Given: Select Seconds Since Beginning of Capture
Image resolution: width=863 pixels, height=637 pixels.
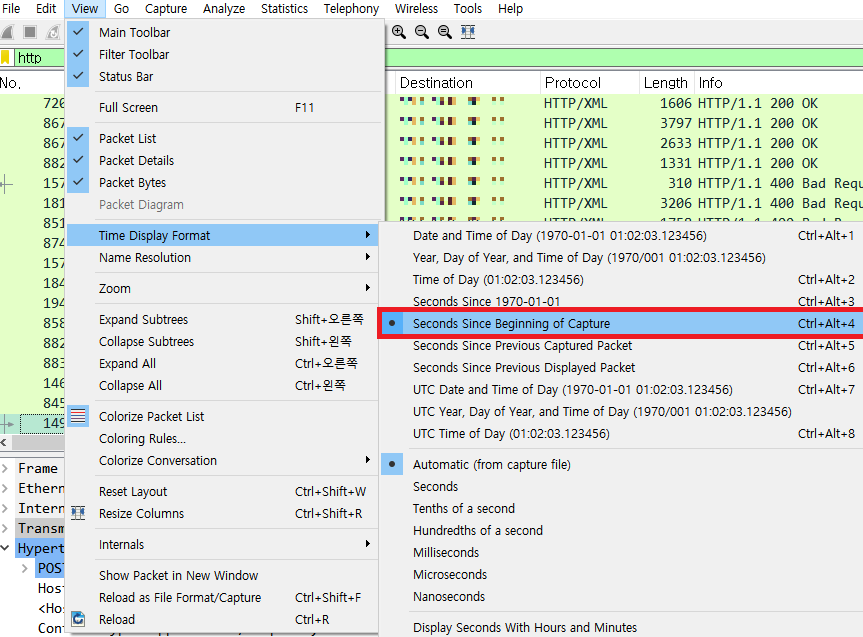Looking at the screenshot, I should point(620,323).
